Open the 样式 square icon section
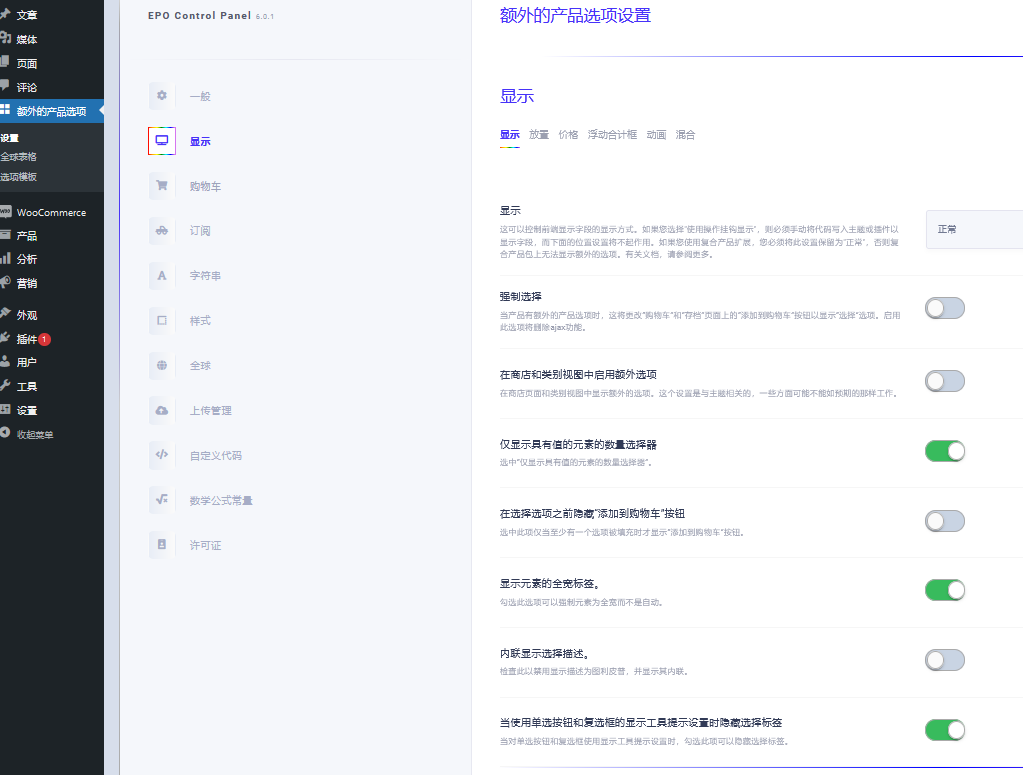This screenshot has height=775, width=1023. tap(162, 320)
